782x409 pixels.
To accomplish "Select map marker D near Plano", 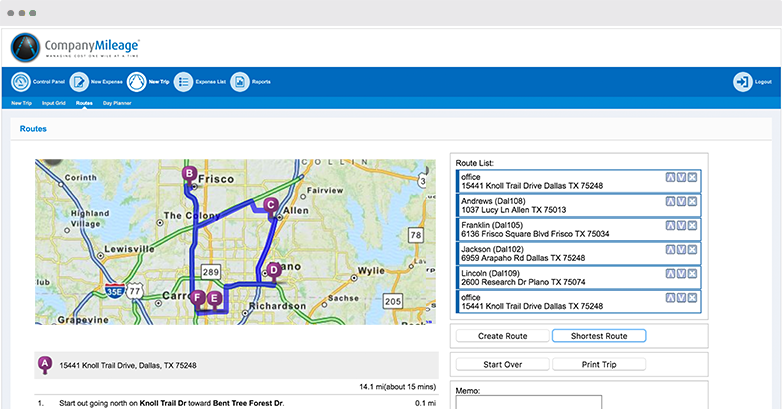I will (x=274, y=271).
